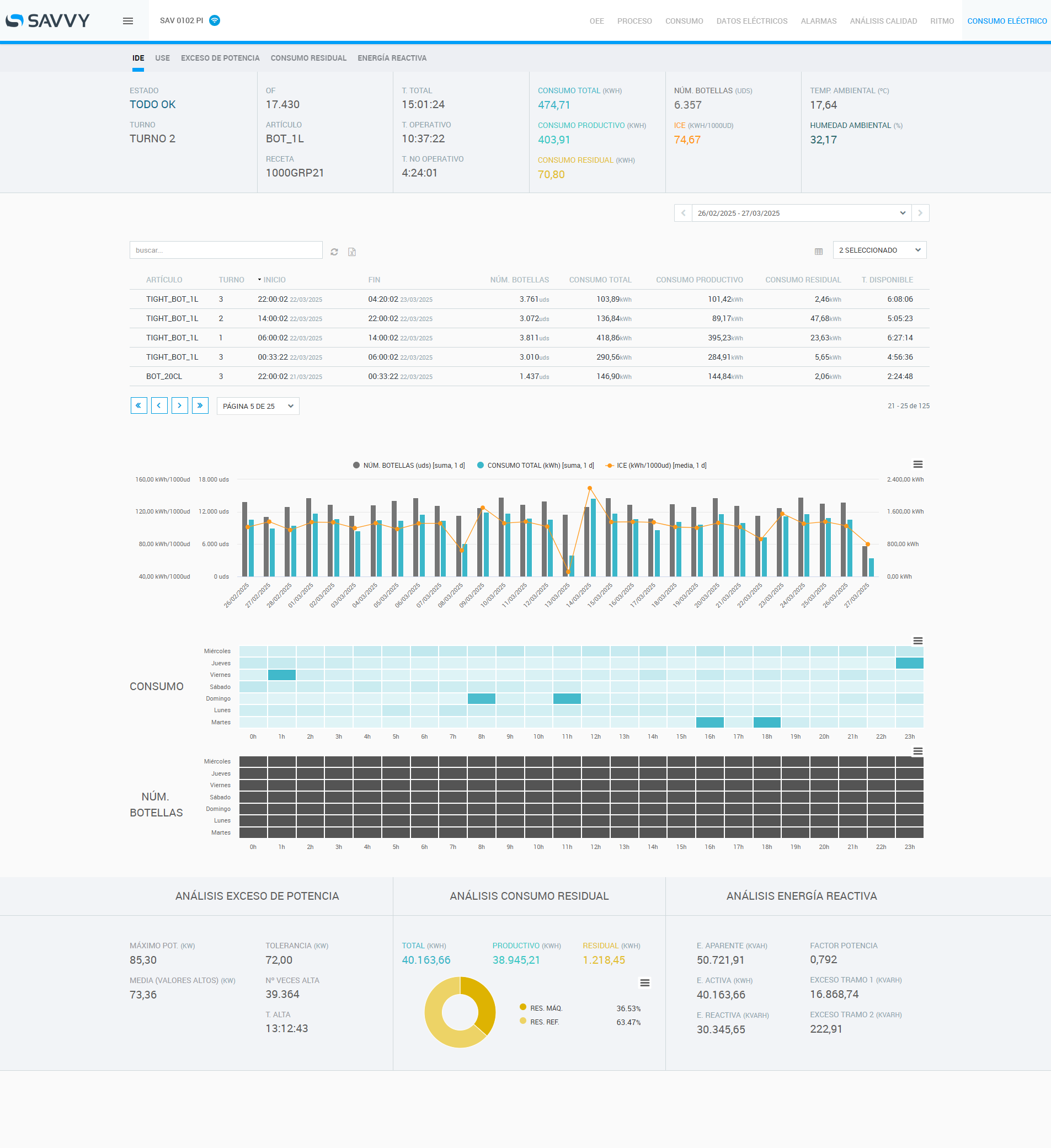Viewport: 1051px width, 1148px height.
Task: Export table to Excel file icon
Action: coord(352,252)
